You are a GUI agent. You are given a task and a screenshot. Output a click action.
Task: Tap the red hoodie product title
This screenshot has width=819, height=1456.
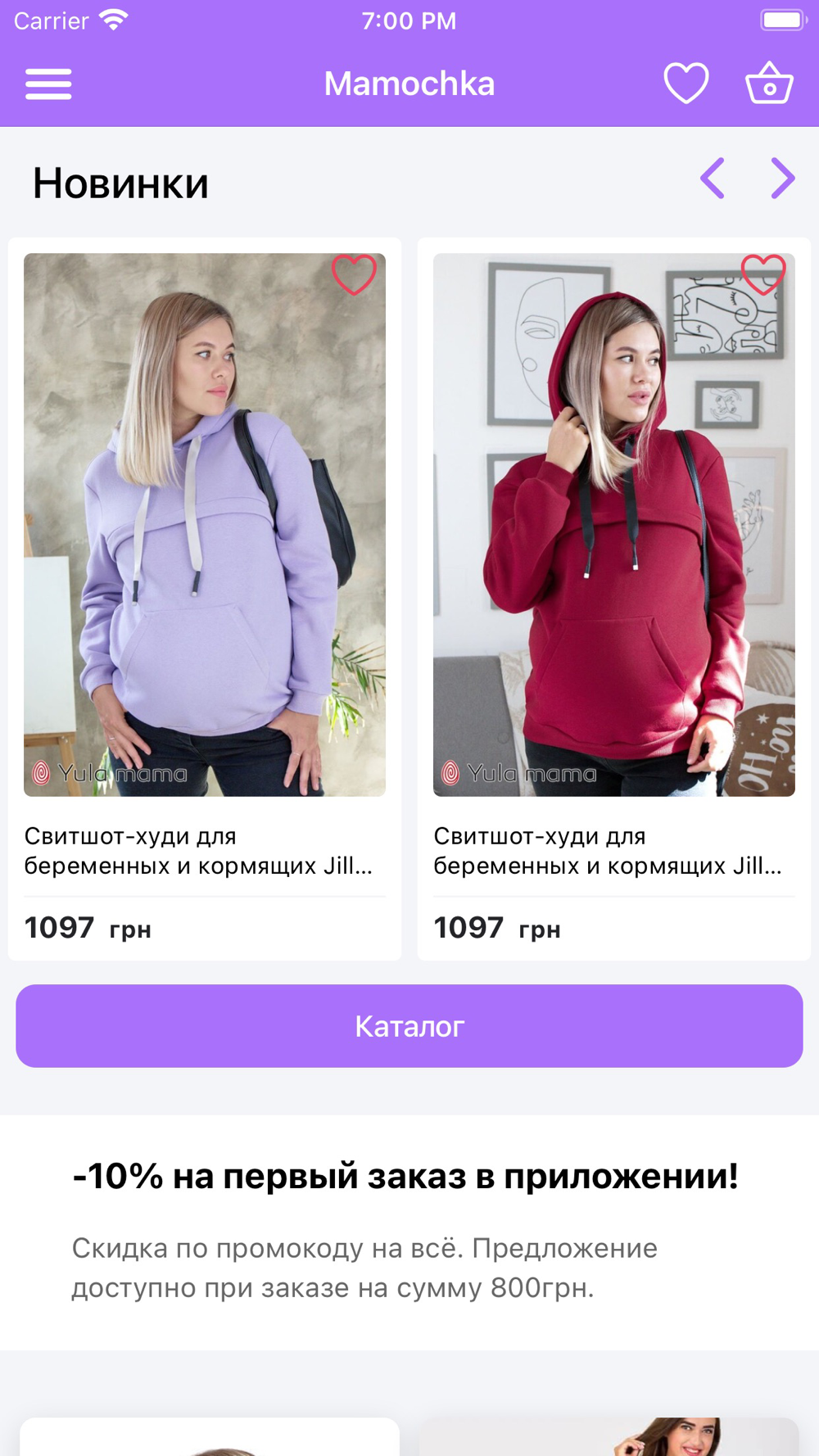608,851
